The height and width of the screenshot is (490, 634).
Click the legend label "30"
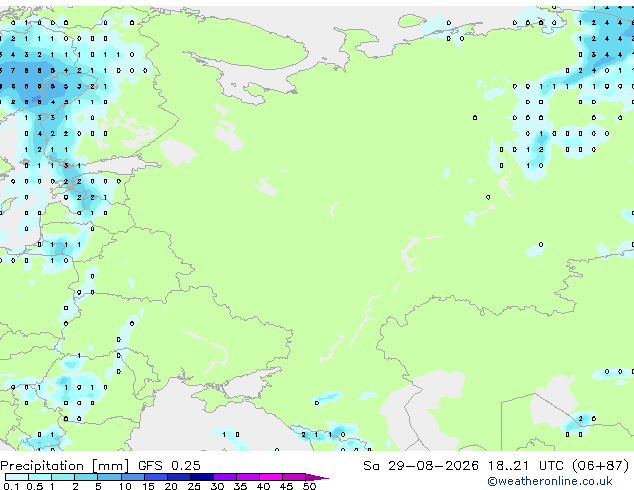pos(217,486)
